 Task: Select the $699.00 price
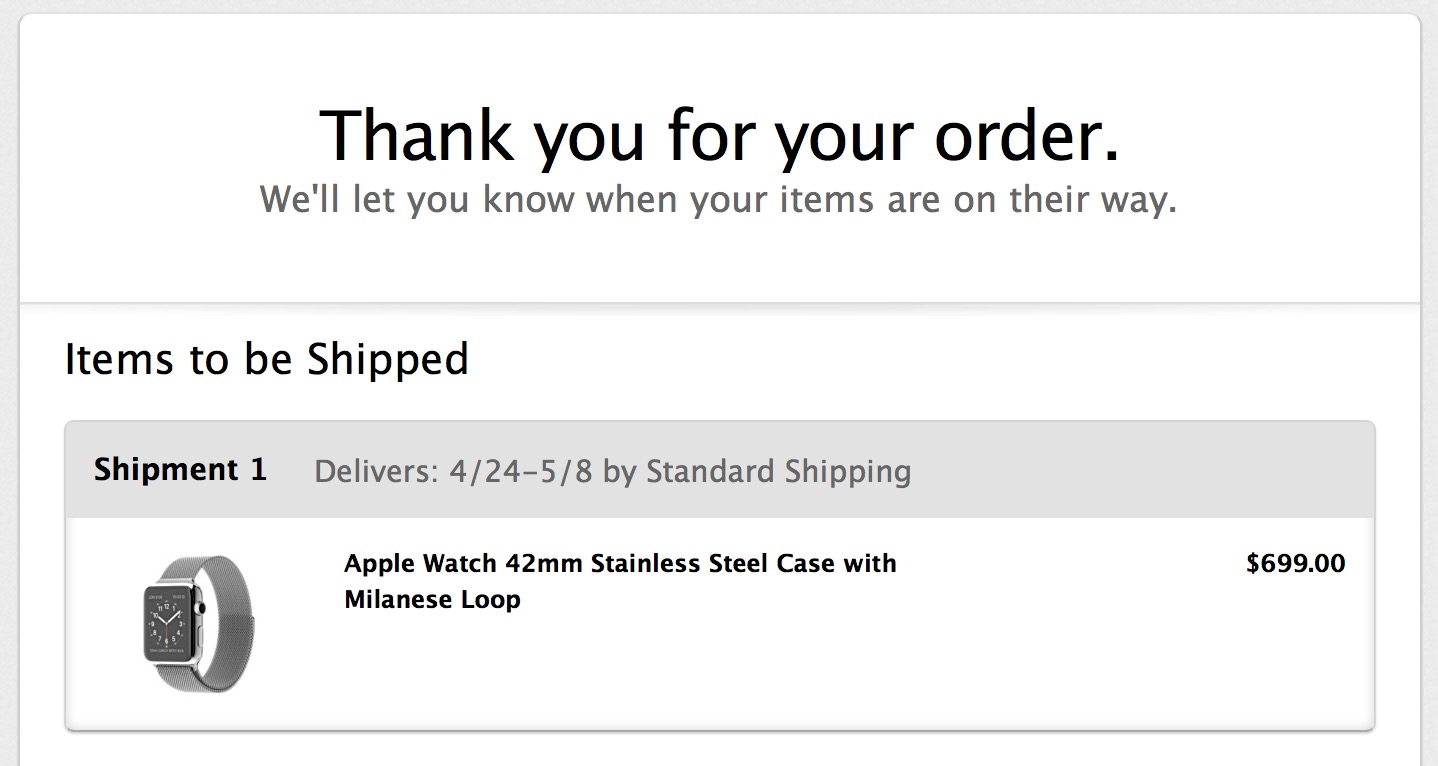pos(1295,564)
